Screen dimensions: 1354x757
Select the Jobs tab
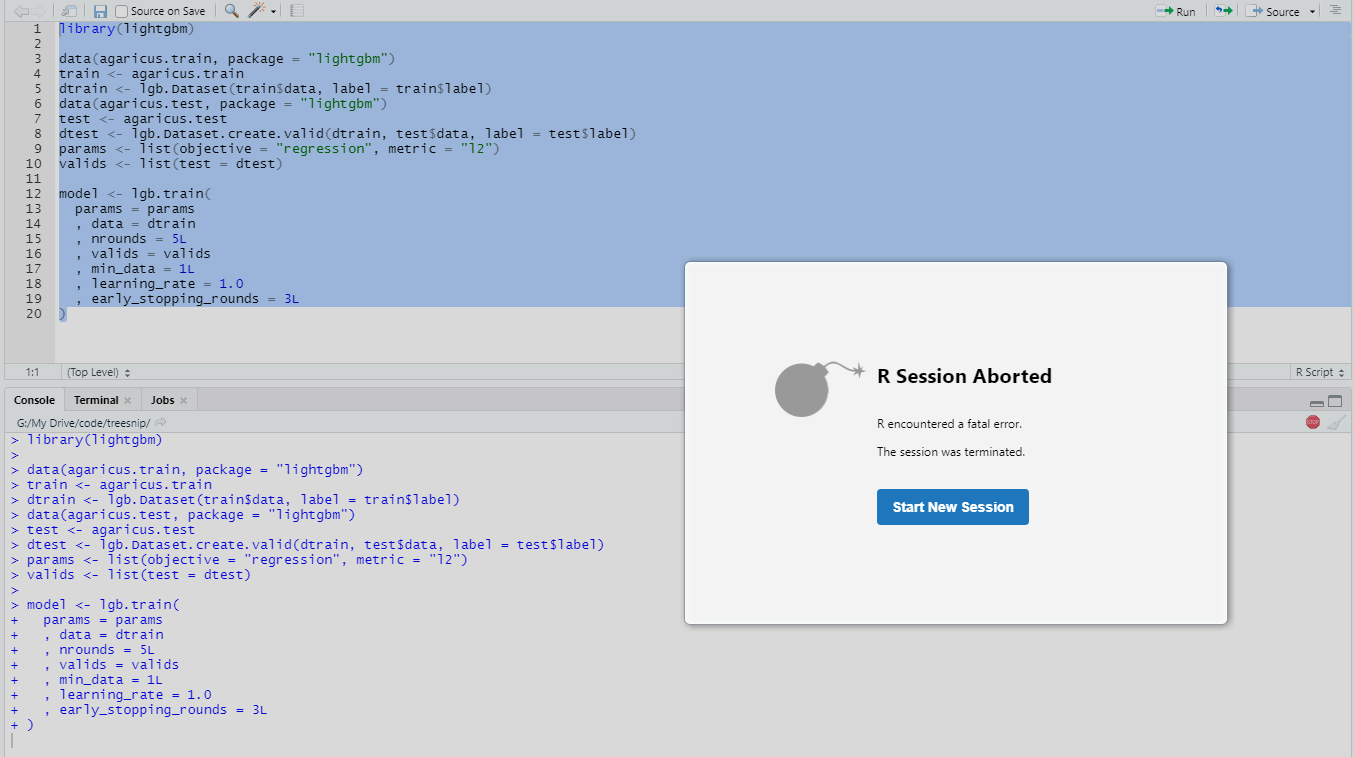tap(162, 399)
